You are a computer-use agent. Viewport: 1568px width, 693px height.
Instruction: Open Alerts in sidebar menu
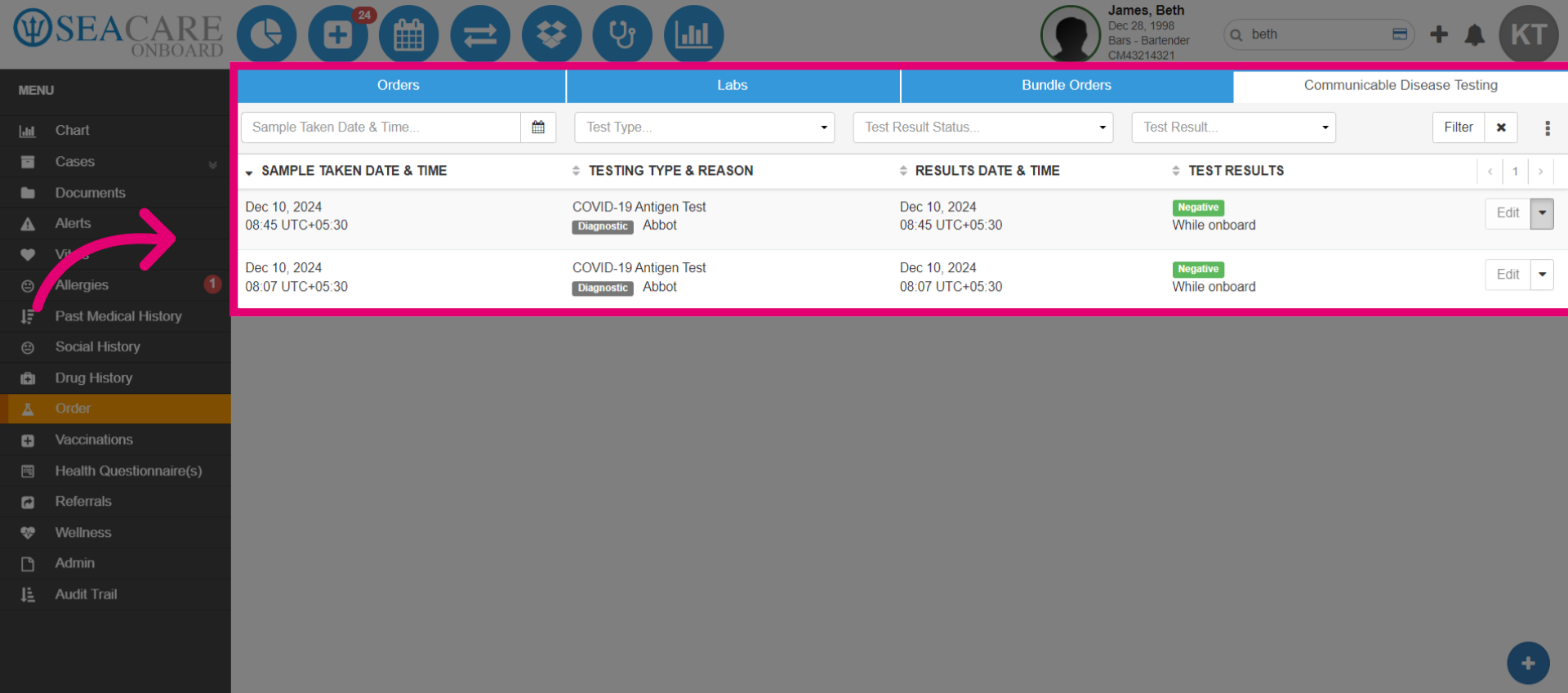pyautogui.click(x=115, y=223)
